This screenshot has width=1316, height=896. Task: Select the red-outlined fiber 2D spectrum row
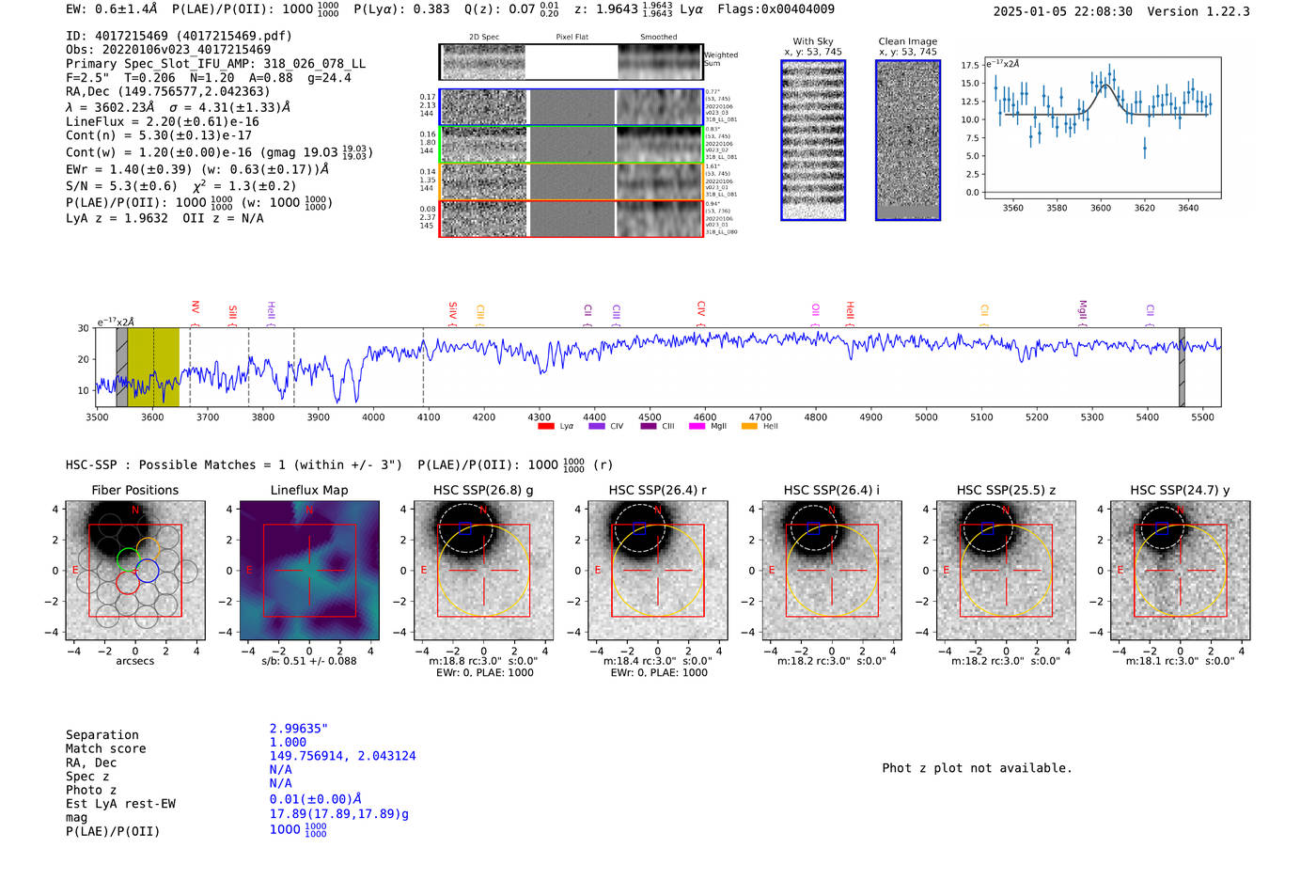(571, 219)
